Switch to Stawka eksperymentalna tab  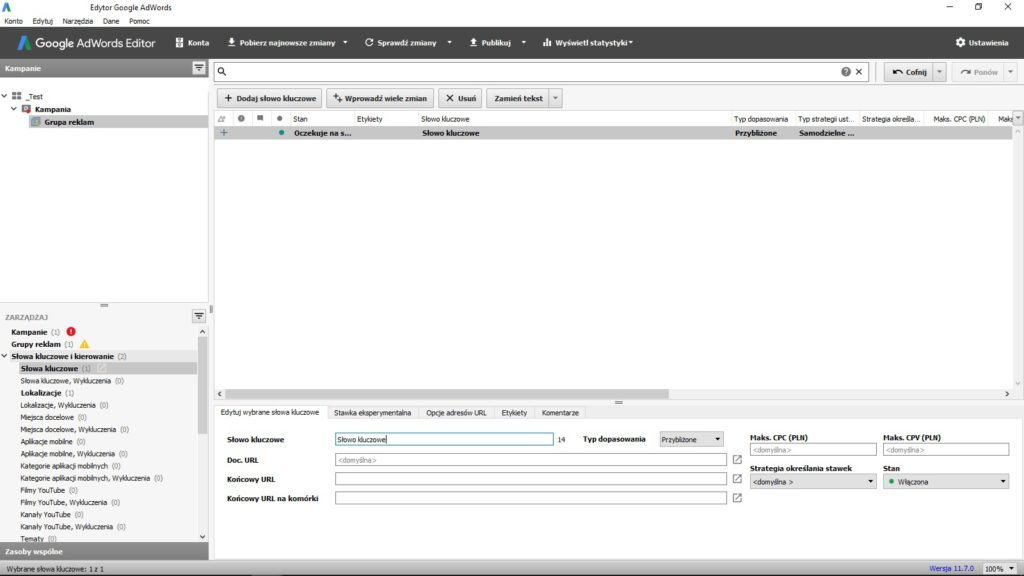[x=372, y=413]
